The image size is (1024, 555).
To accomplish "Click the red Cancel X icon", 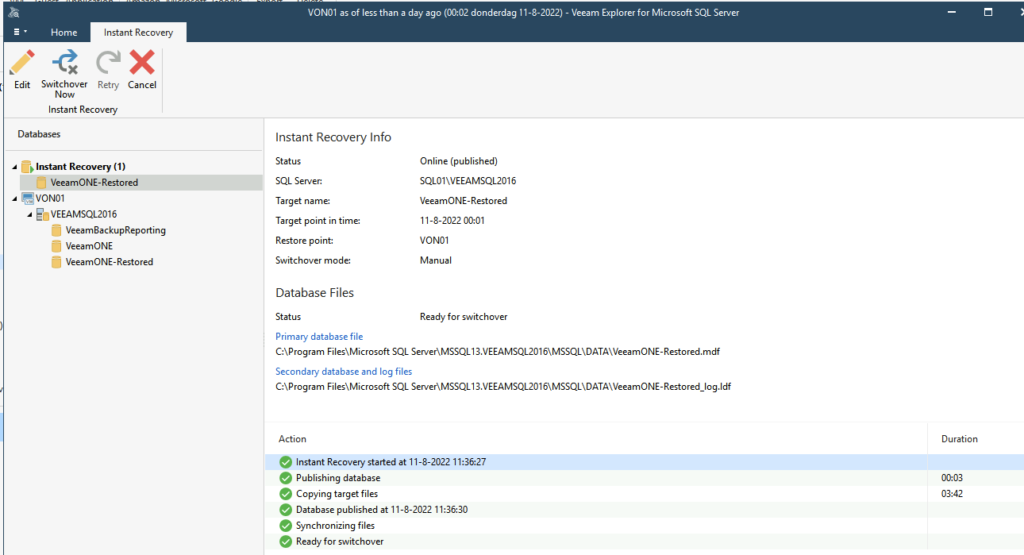I will (x=142, y=63).
